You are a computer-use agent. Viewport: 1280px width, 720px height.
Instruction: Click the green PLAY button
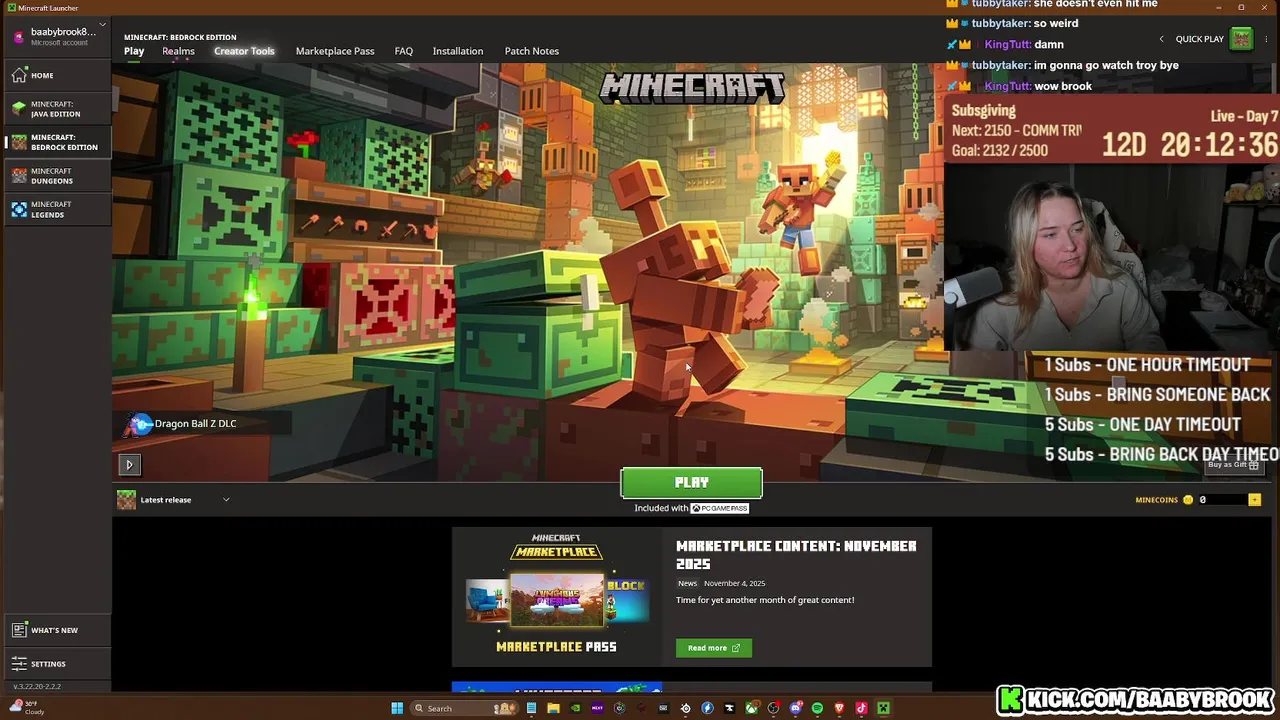(691, 483)
